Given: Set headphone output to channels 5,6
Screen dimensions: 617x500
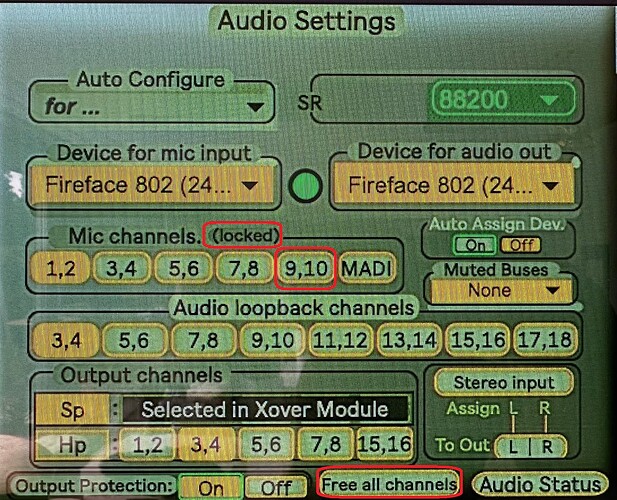Looking at the screenshot, I should (266, 445).
